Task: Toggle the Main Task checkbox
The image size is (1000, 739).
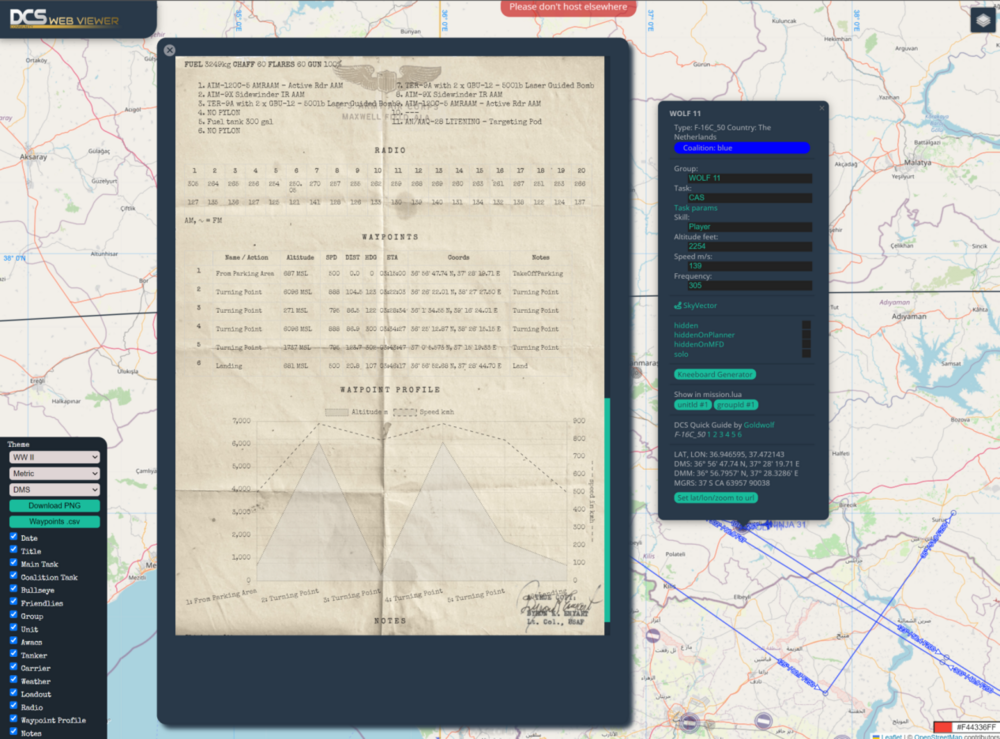Action: pyautogui.click(x=13, y=562)
